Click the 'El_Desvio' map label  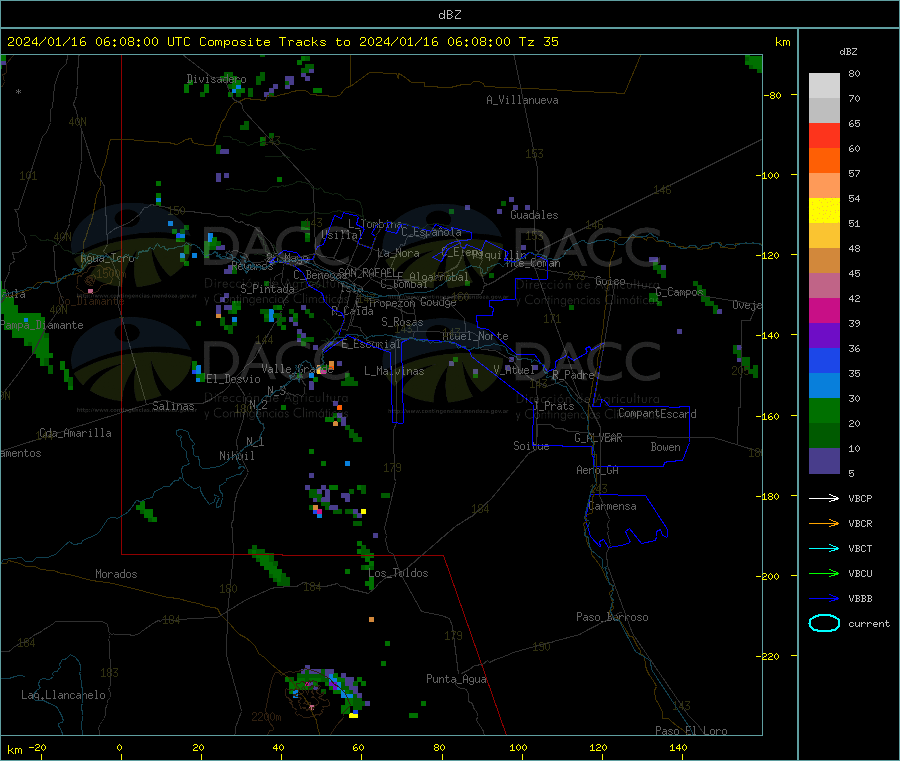(x=233, y=379)
